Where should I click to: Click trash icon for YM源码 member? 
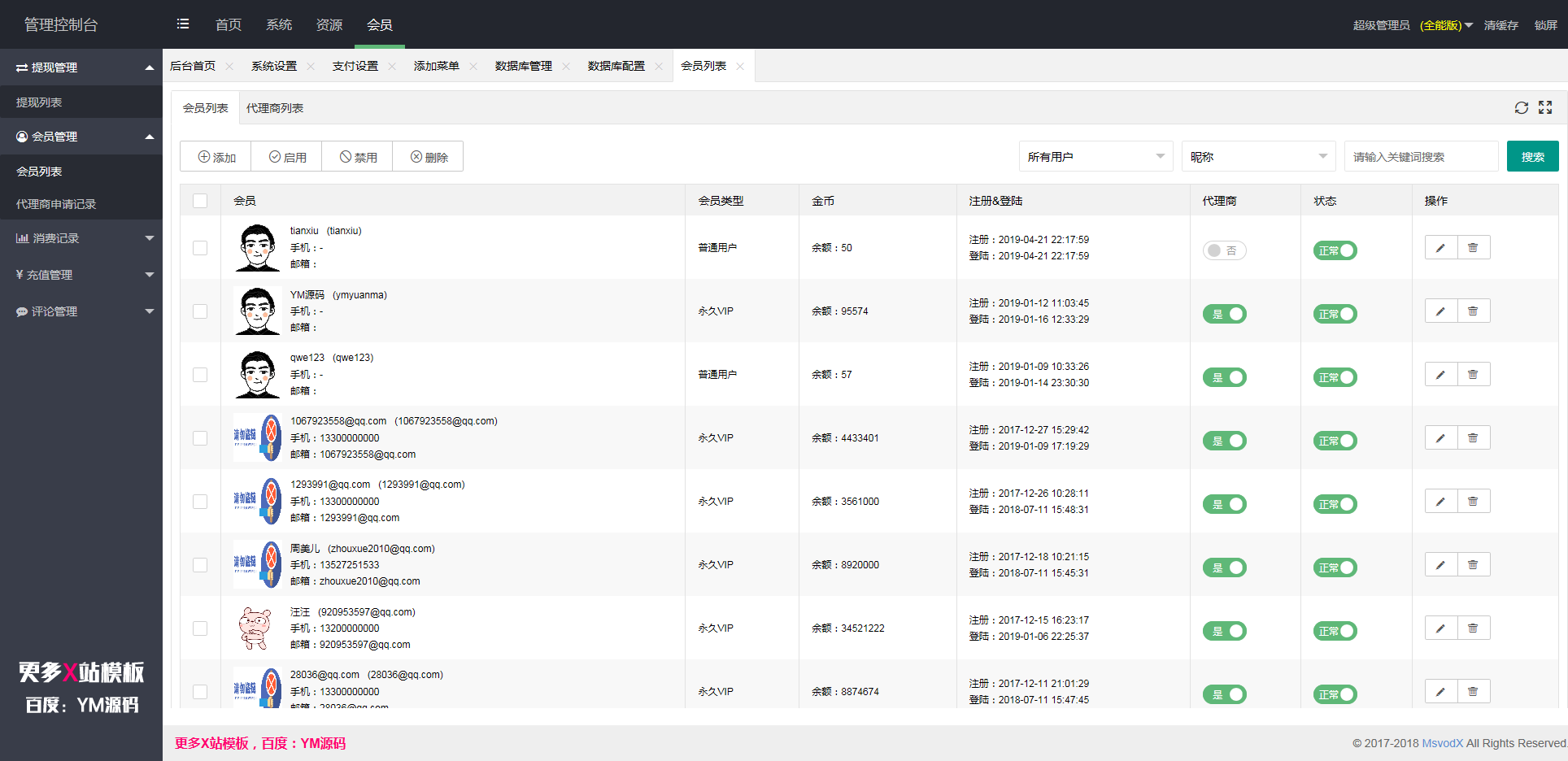1473,311
